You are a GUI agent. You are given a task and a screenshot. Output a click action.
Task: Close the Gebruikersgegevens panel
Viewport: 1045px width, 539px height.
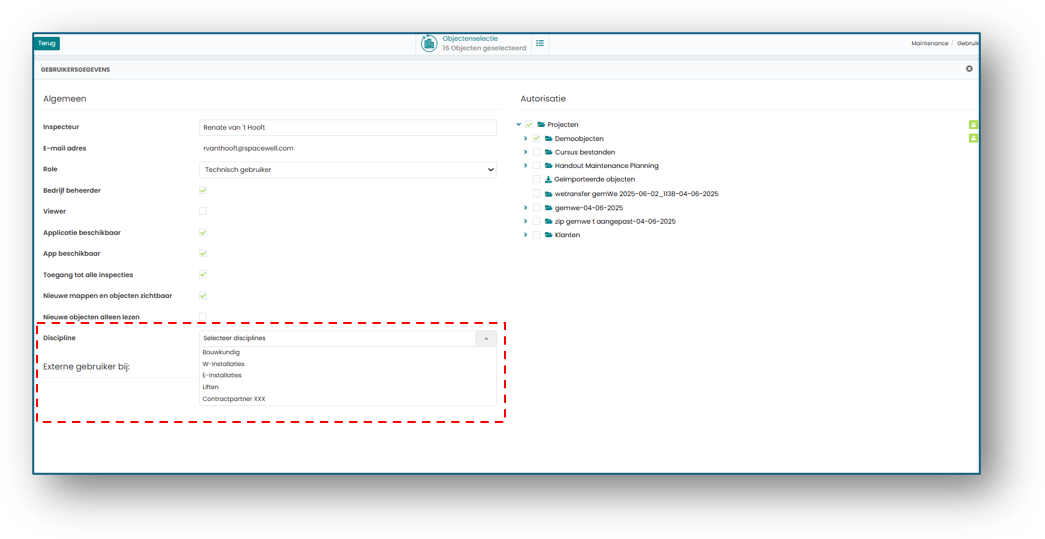coord(969,69)
